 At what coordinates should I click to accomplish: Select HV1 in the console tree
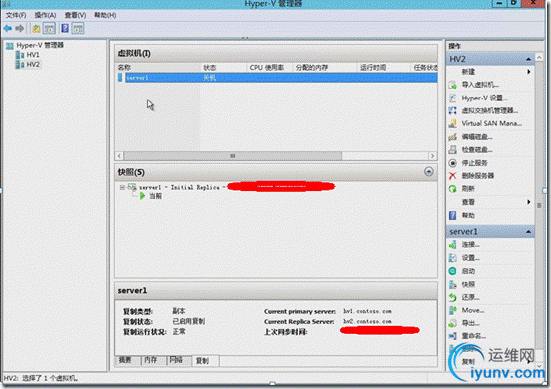click(33, 55)
